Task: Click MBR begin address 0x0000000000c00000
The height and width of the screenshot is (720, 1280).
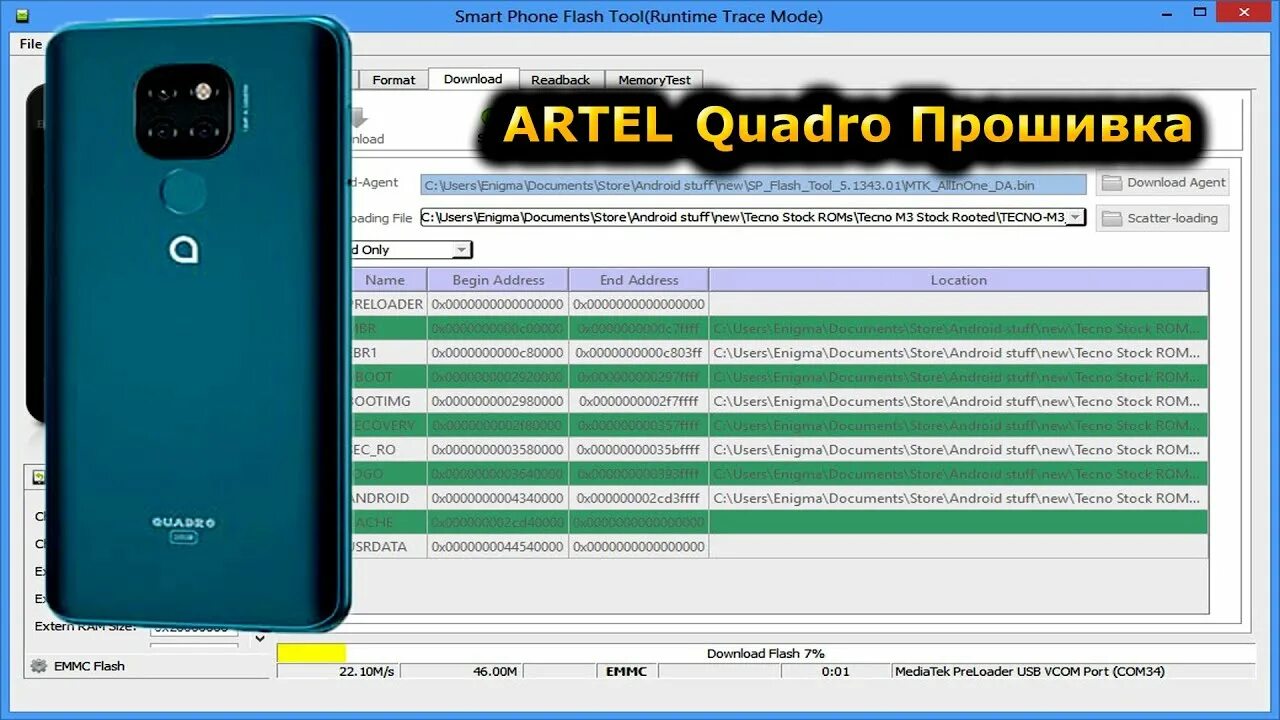Action: click(498, 328)
